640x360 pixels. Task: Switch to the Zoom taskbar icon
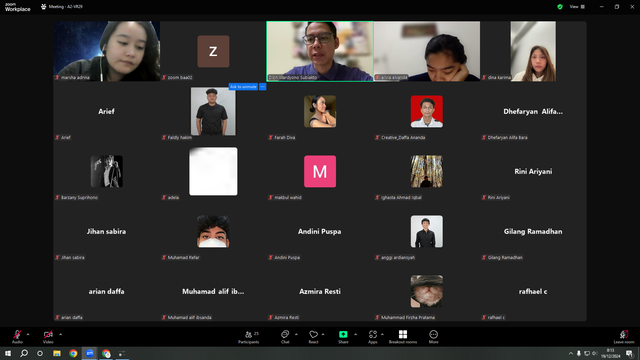(89, 353)
